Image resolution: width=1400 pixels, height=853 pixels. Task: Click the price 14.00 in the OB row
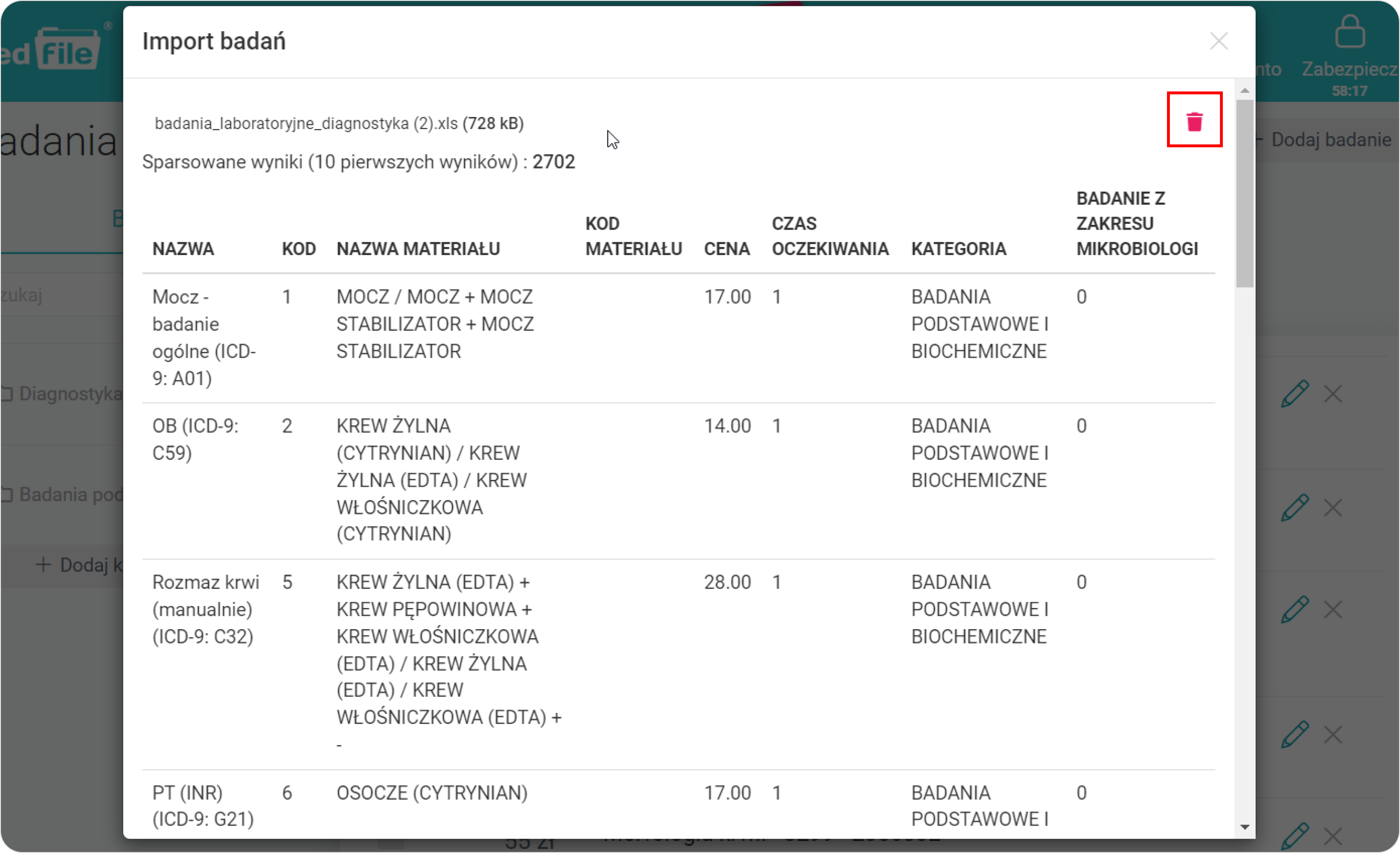pyautogui.click(x=727, y=426)
